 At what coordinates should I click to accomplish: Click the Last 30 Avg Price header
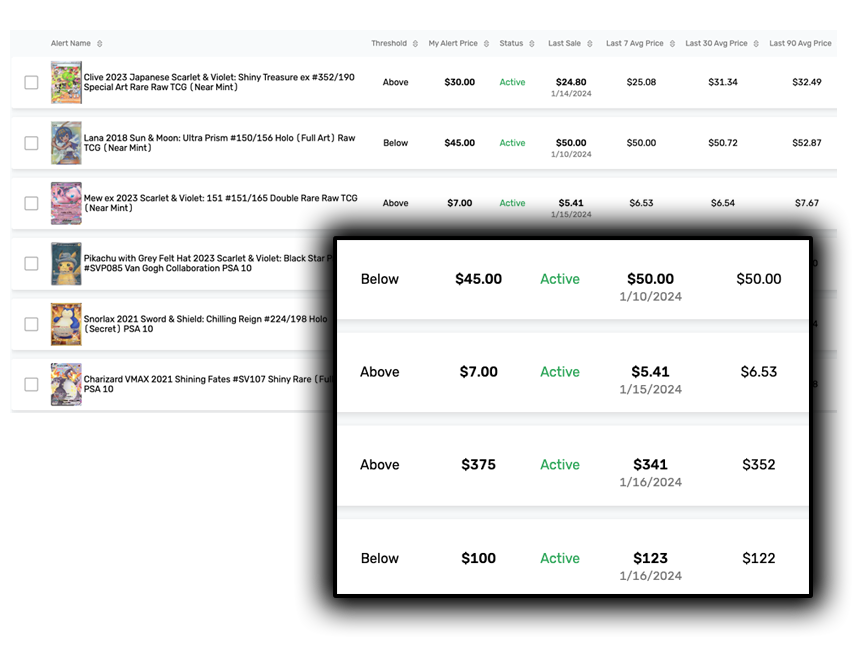click(x=716, y=43)
